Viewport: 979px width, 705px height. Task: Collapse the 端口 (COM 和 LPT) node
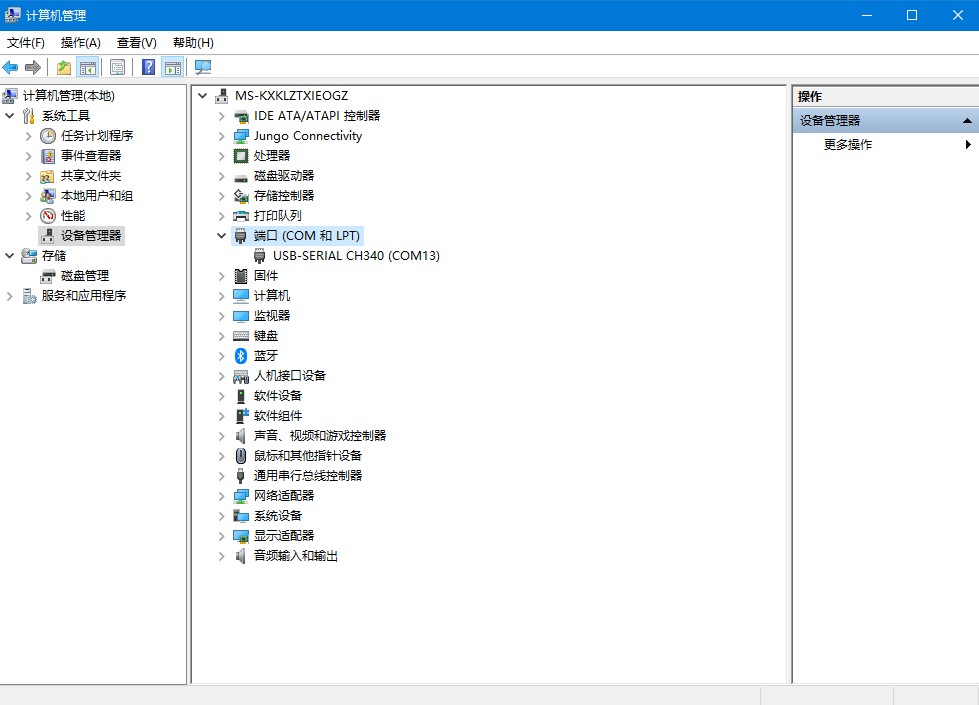(x=221, y=236)
